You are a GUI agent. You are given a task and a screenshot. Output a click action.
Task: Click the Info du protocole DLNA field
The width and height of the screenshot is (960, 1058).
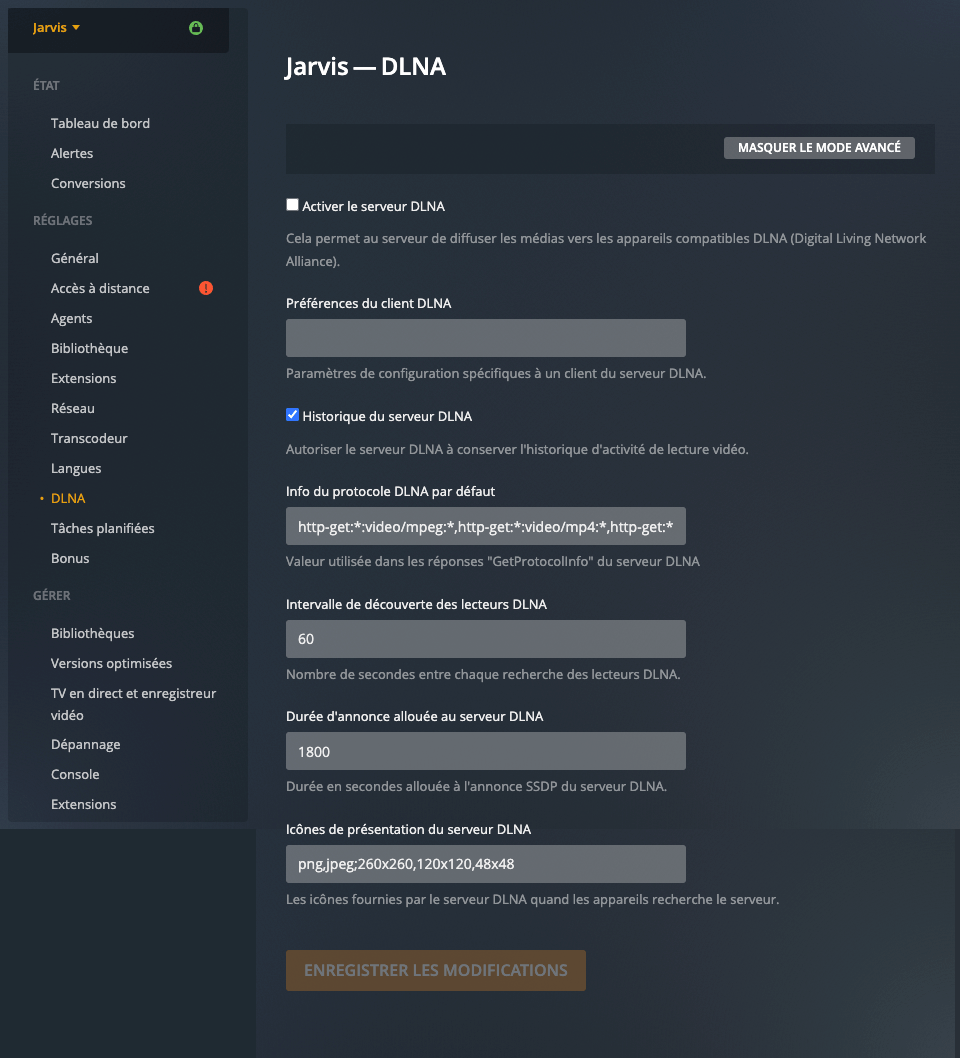[x=485, y=526]
